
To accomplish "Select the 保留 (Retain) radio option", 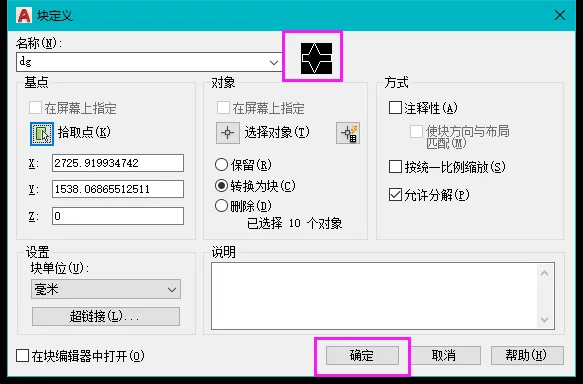I will tap(221, 165).
